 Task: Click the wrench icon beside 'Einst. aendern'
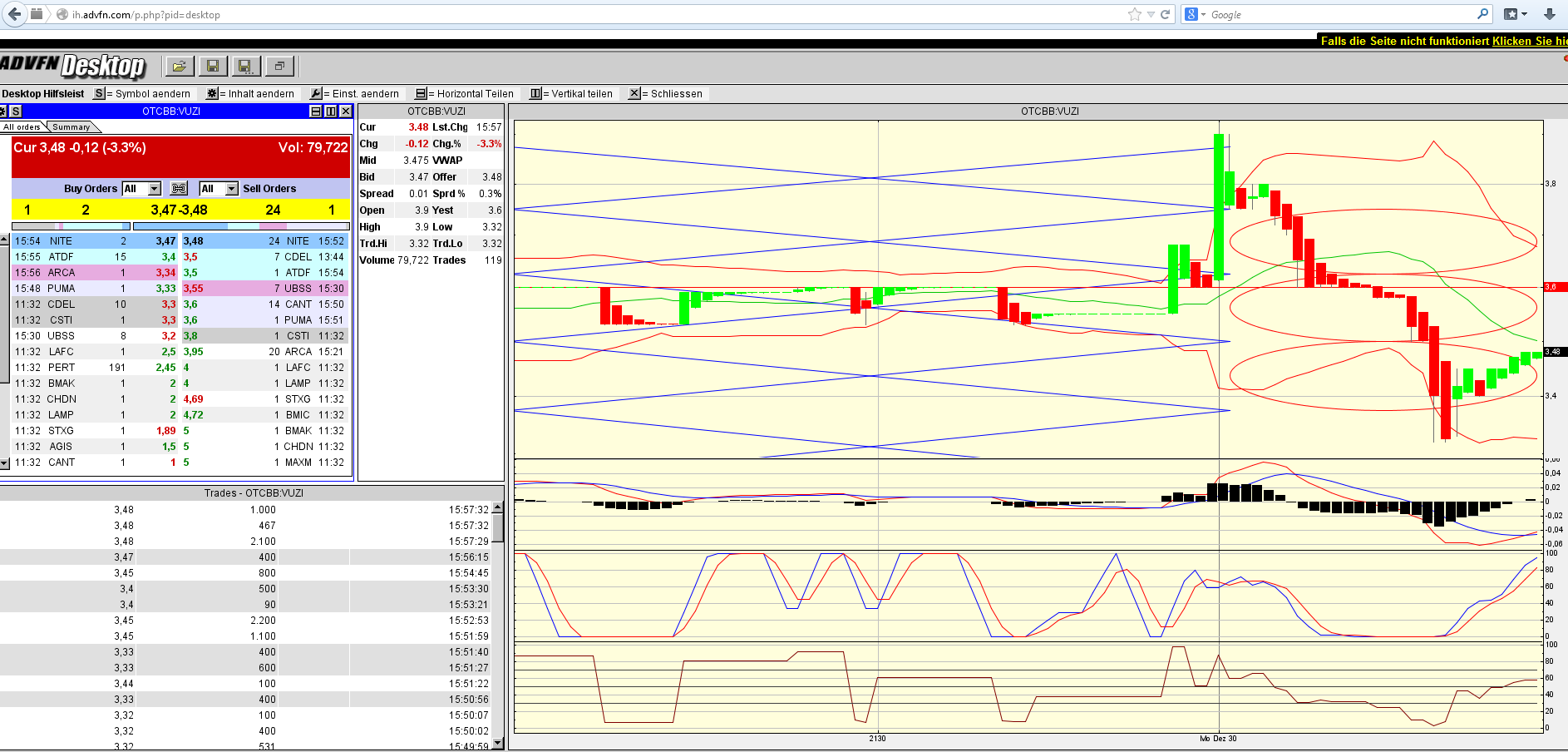316,94
